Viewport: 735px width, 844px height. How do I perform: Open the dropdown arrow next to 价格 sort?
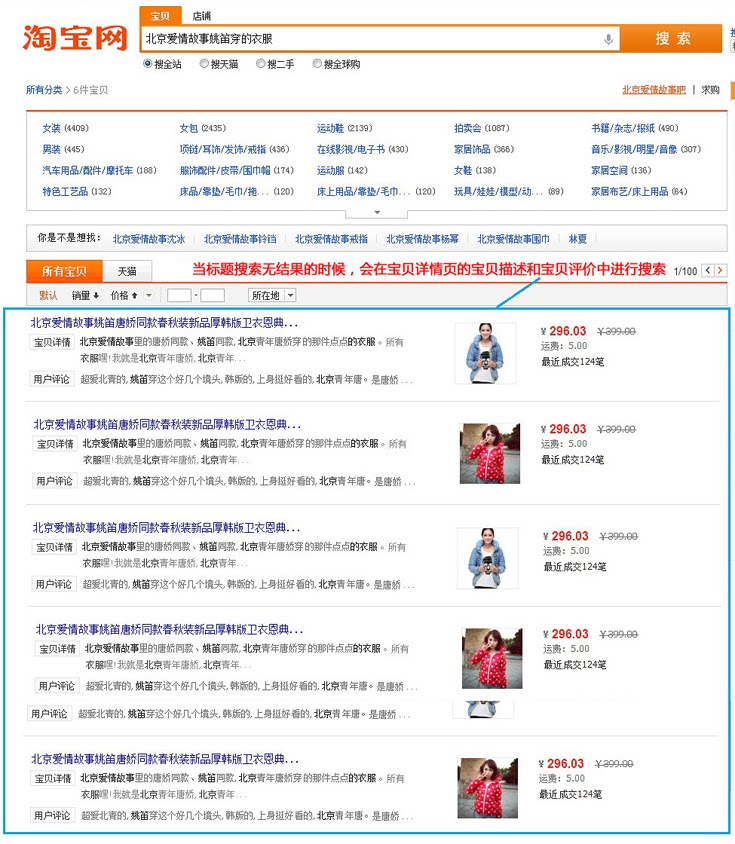pos(149,295)
